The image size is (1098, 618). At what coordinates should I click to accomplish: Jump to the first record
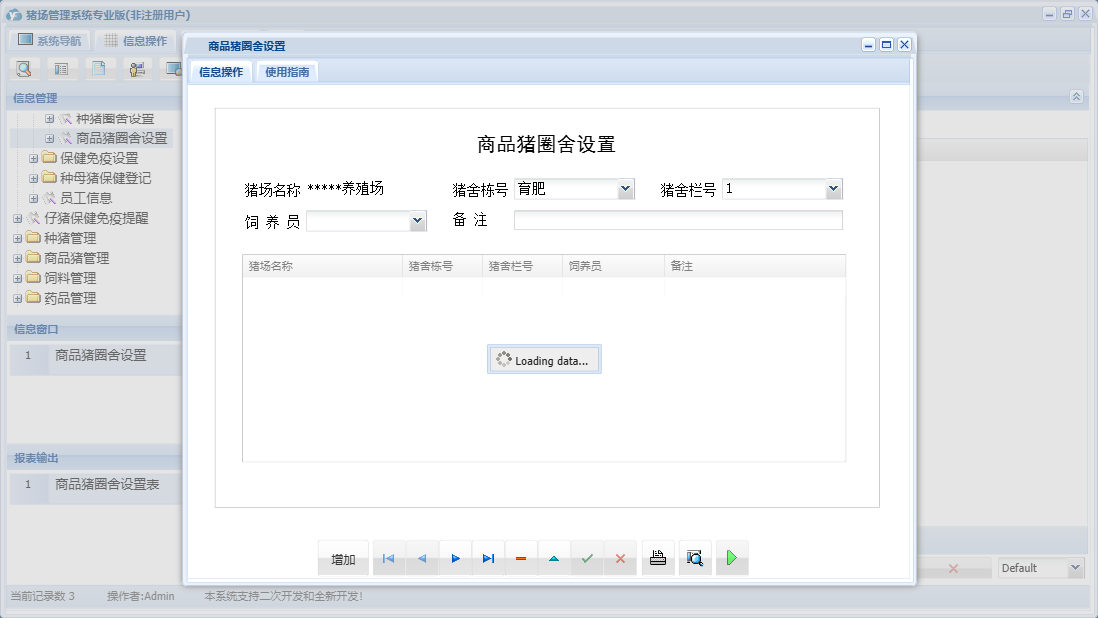pyautogui.click(x=388, y=558)
